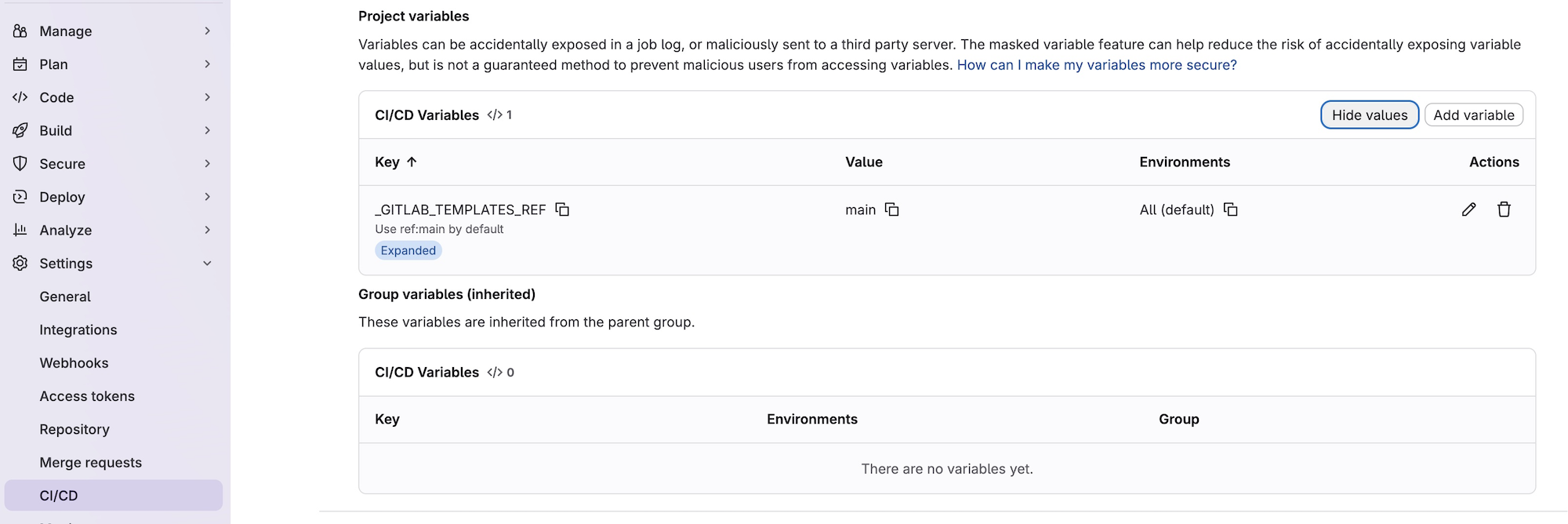The width and height of the screenshot is (1568, 524).
Task: Toggle Hide values for CI/CD variables
Action: coord(1369,115)
